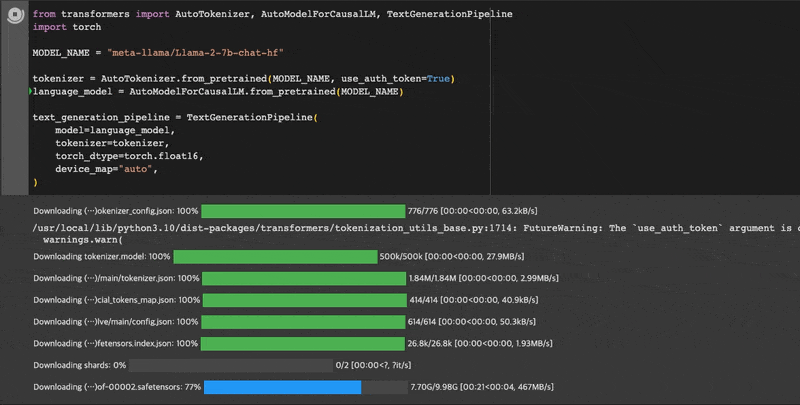This screenshot has height=405, width=800.
Task: Click the '1.84M/1.84M' download stats text
Action: 484,279
